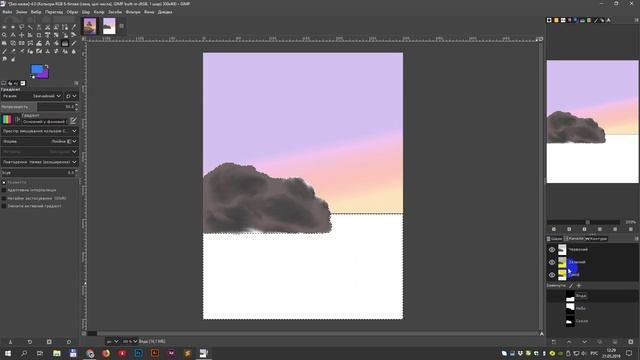Enable adaptive supersampling checkbox

pos(4,190)
